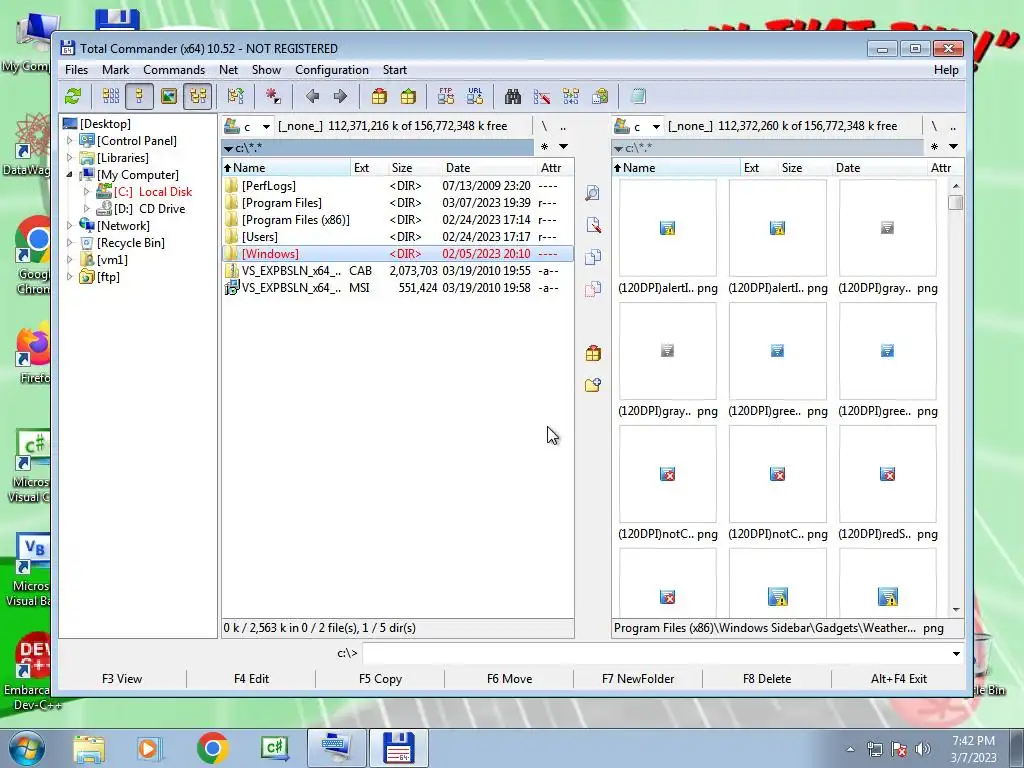
Task: Click the pack files toolbar icon
Action: [379, 97]
